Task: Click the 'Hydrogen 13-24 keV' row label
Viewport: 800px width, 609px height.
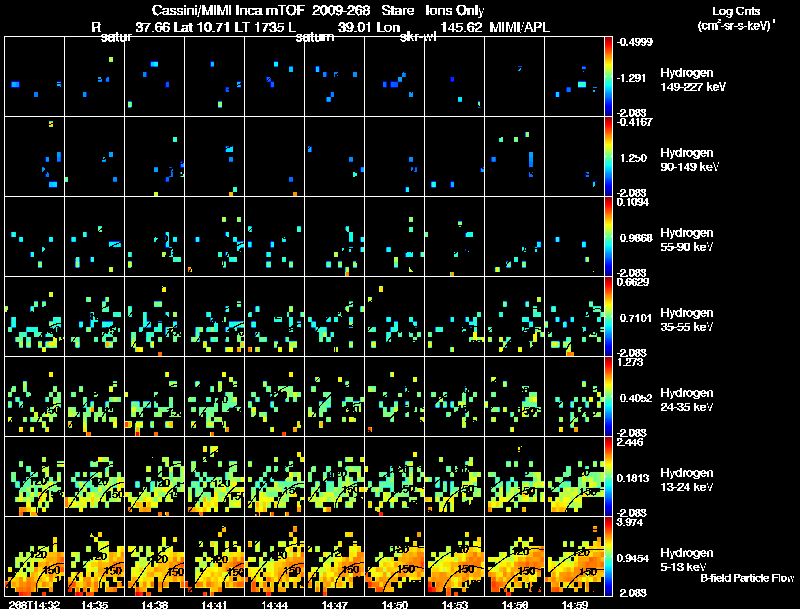Action: coord(687,480)
